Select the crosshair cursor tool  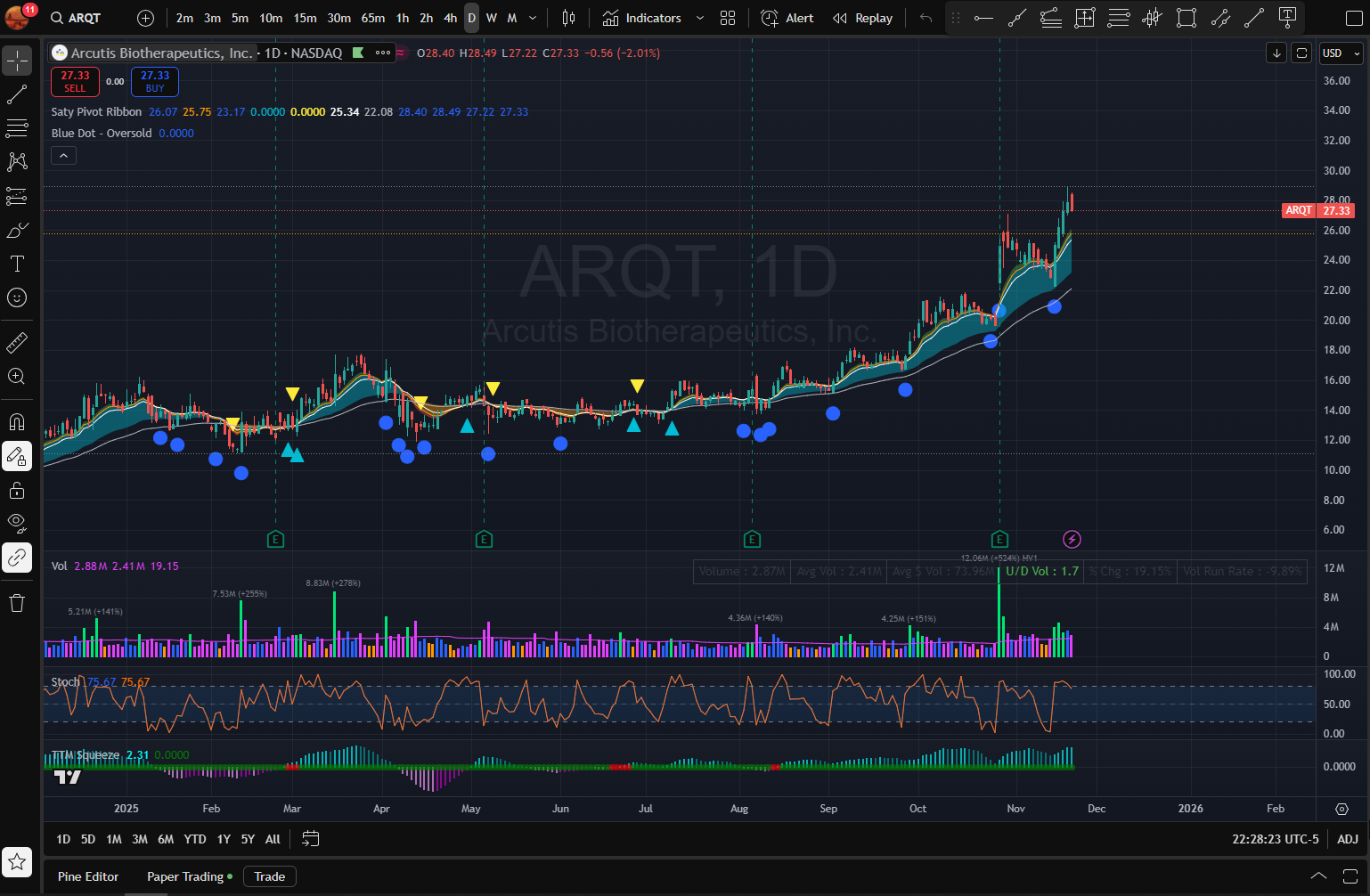17,61
